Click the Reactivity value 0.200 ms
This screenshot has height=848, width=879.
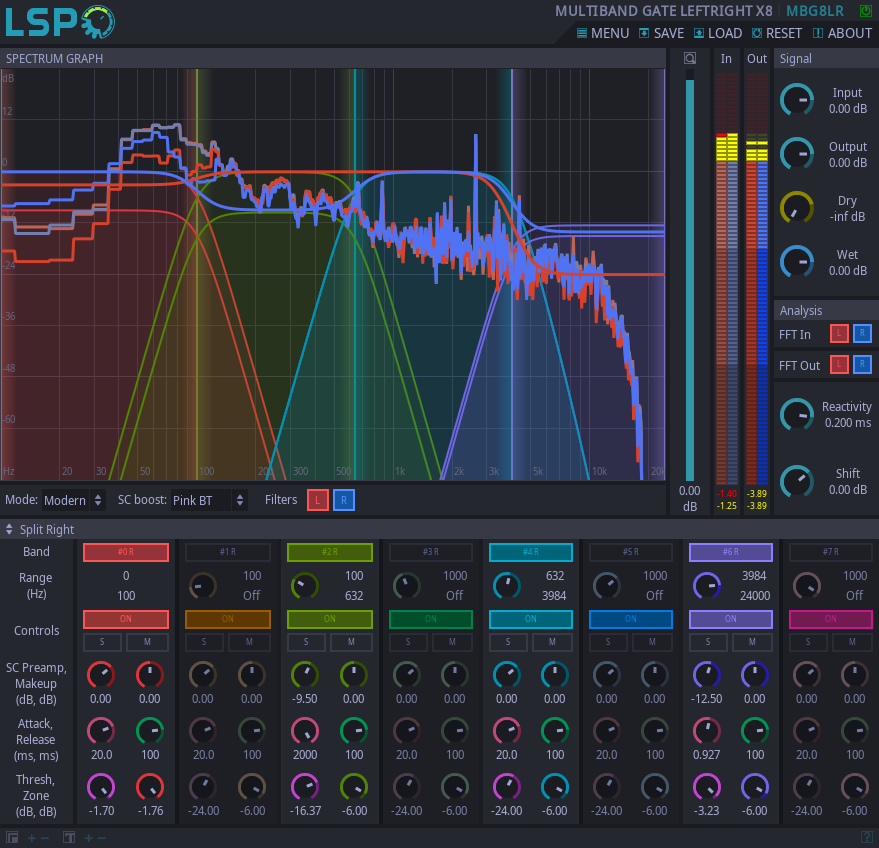[x=848, y=423]
